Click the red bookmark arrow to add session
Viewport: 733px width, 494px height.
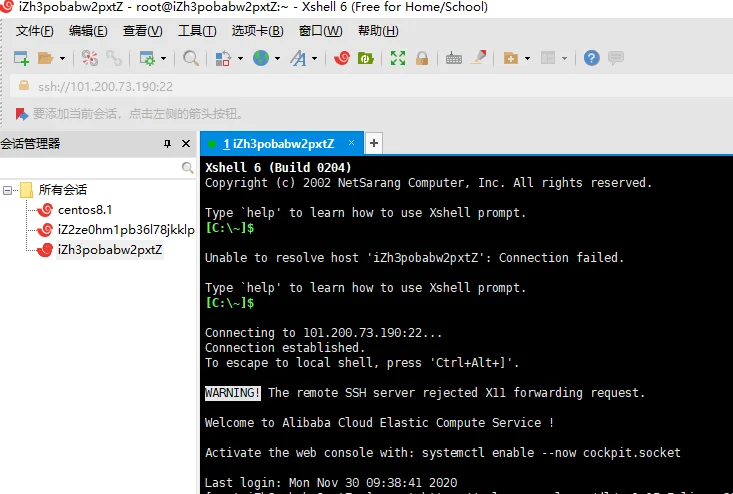coord(22,114)
